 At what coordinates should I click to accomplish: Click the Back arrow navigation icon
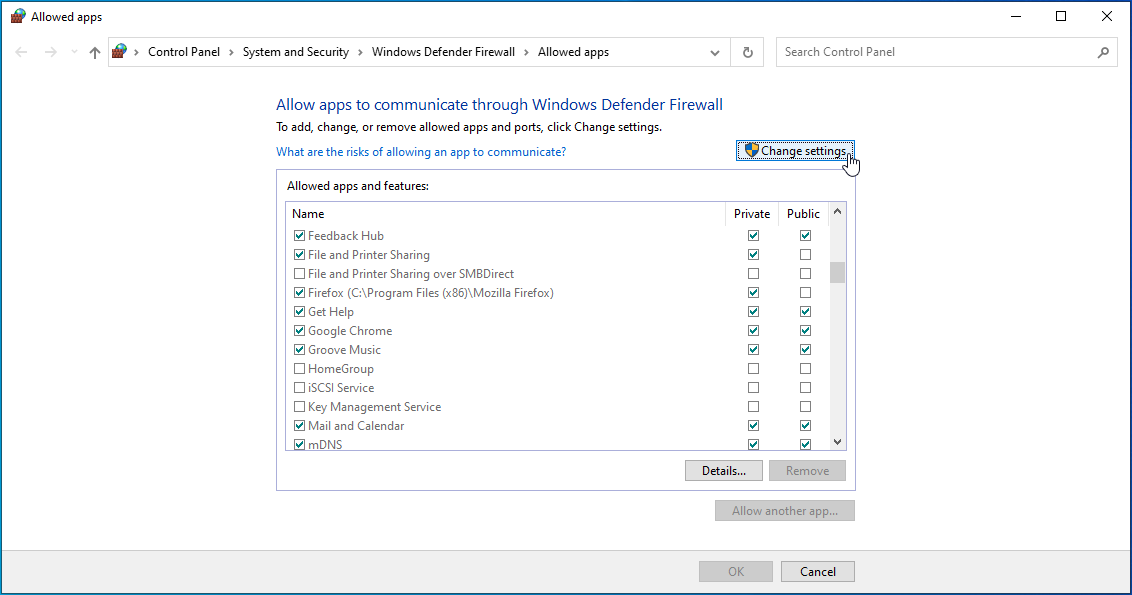pyautogui.click(x=22, y=53)
